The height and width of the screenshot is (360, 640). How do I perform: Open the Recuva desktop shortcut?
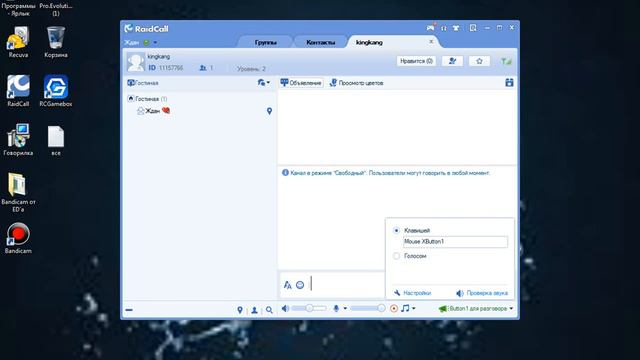18,42
